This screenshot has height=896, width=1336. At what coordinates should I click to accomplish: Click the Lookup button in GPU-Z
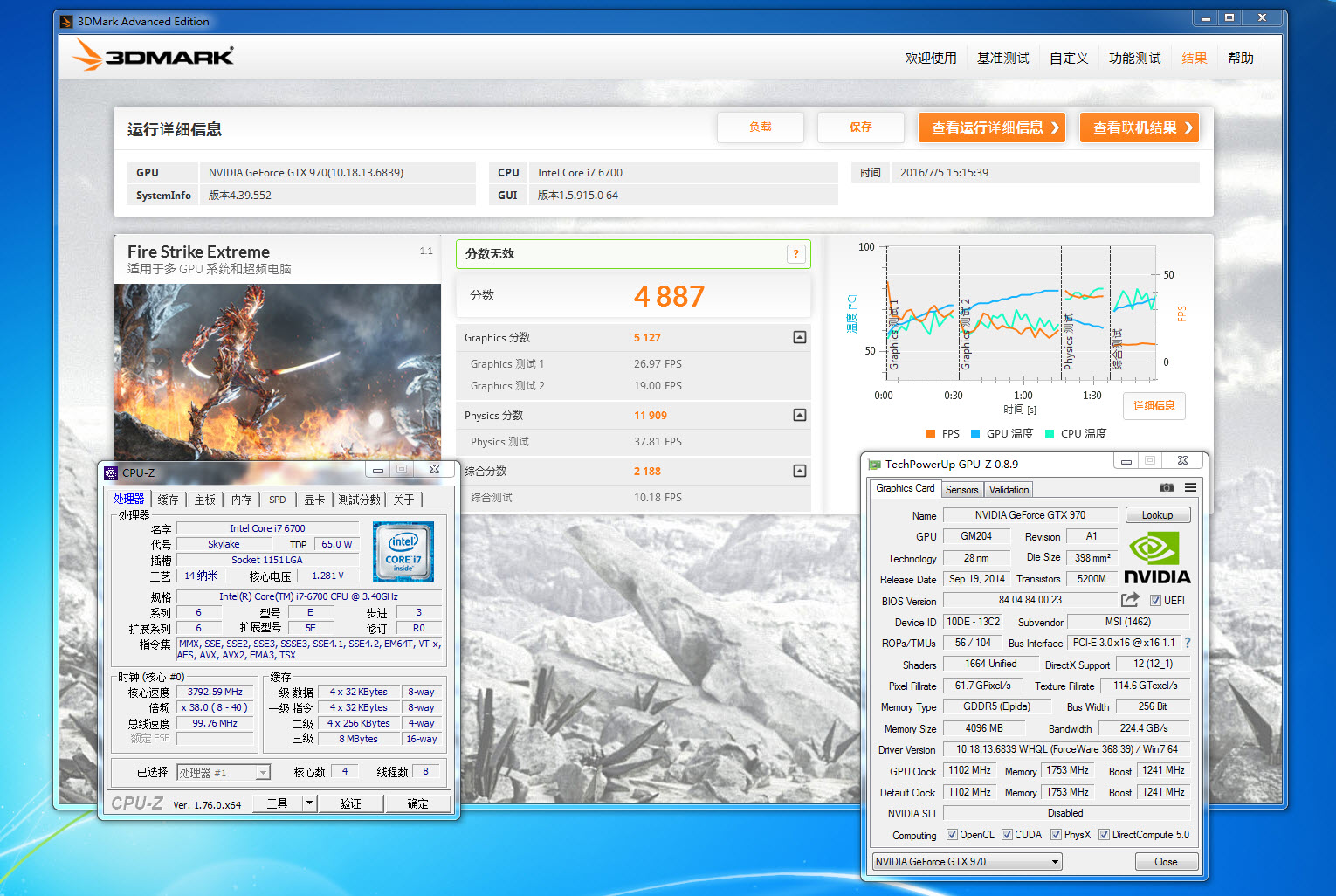pos(1157,515)
